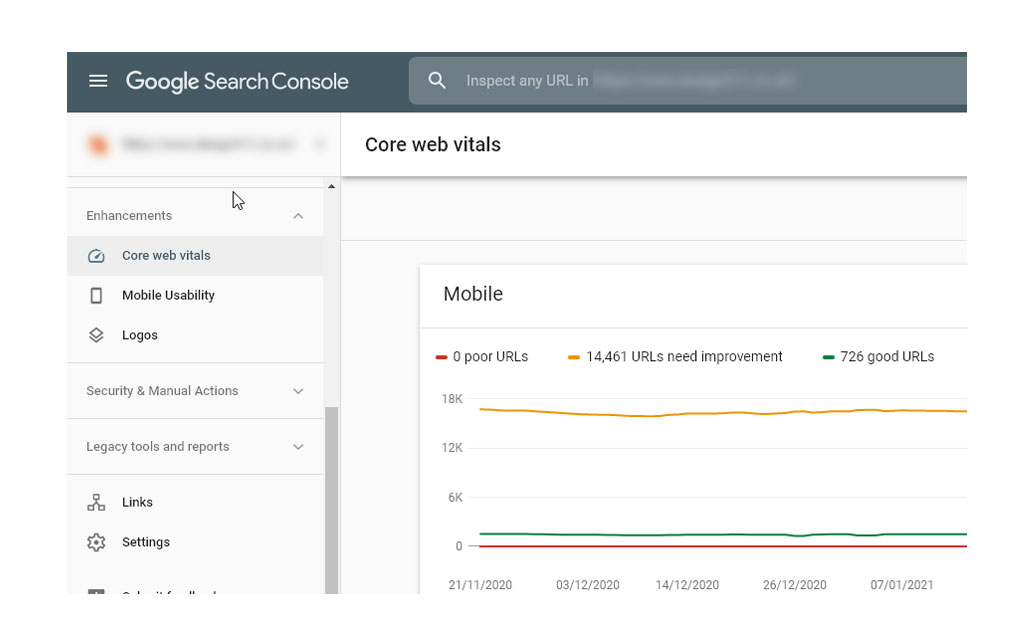
Task: Expand Security & Manual Actions section
Action: click(x=298, y=391)
